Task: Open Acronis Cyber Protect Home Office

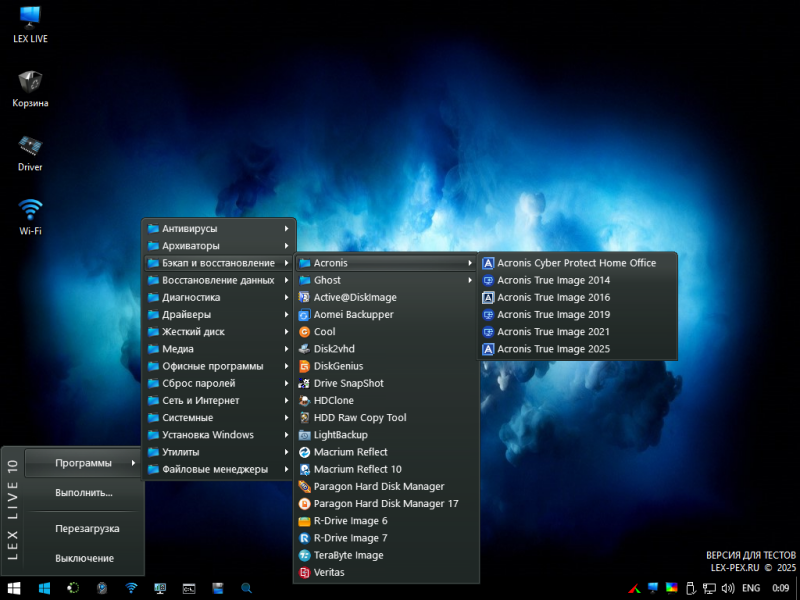Action: pyautogui.click(x=576, y=263)
